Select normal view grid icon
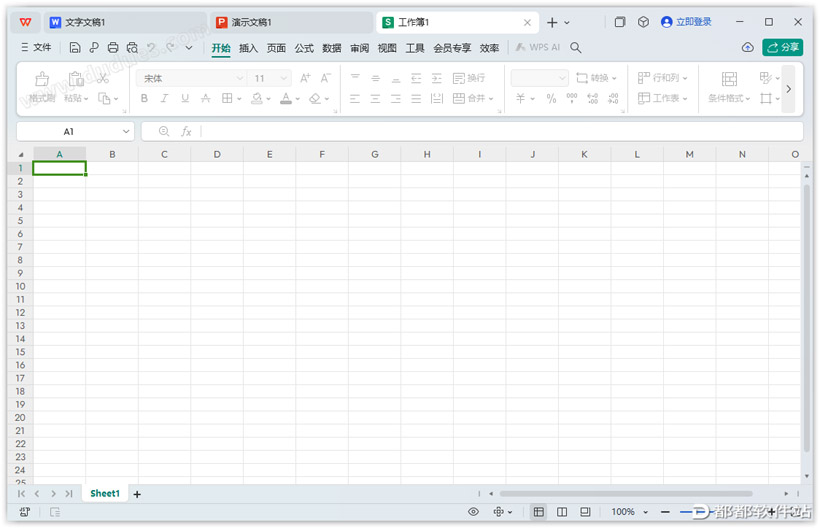The image size is (820, 528). pos(539,512)
